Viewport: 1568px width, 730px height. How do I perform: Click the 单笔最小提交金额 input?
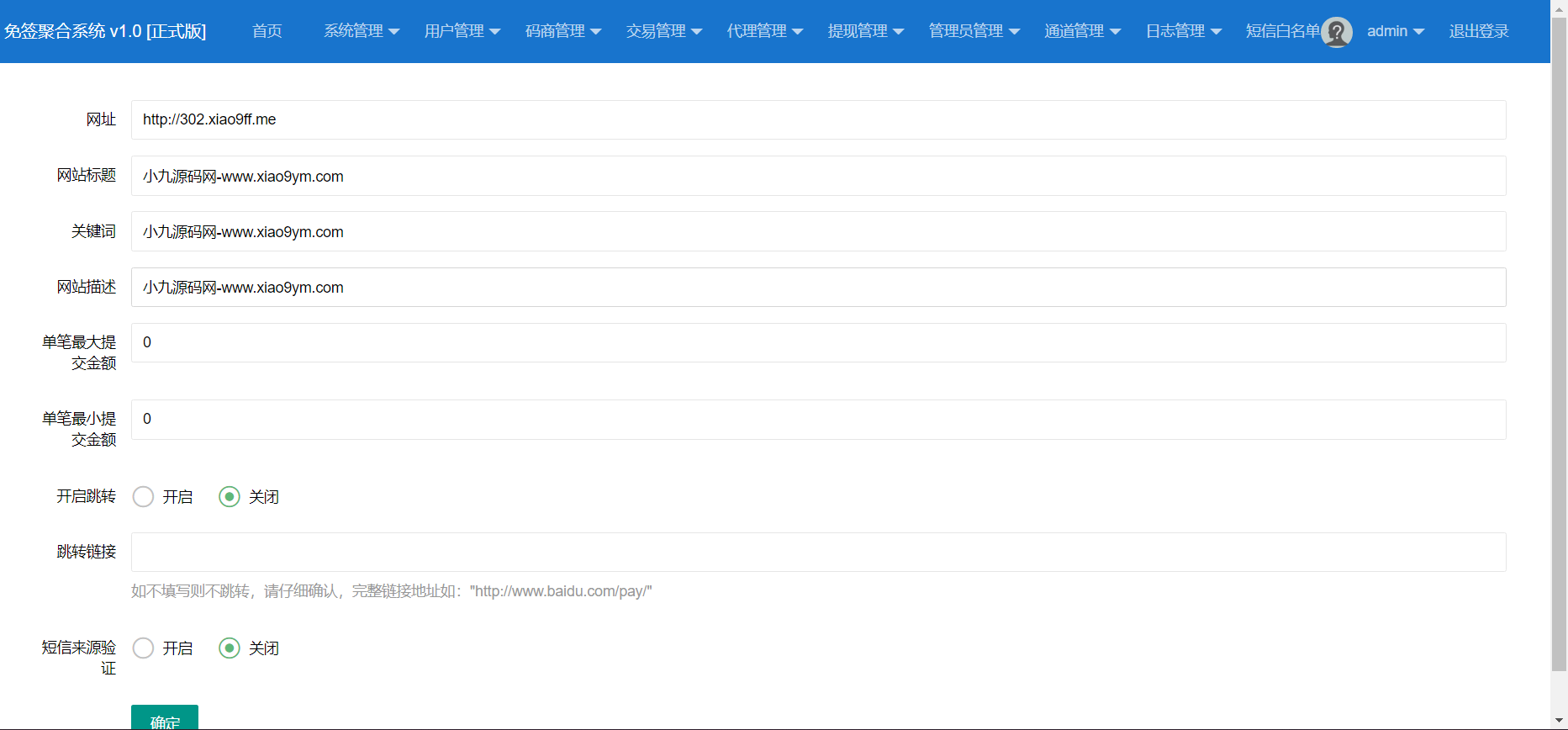click(x=818, y=419)
